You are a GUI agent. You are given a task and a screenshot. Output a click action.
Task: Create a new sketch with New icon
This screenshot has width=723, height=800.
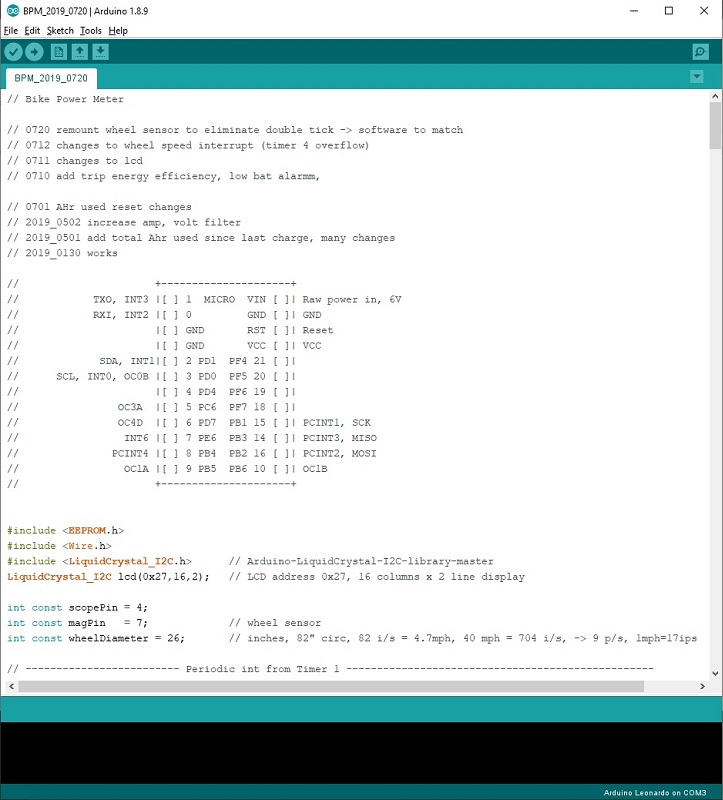click(x=59, y=52)
